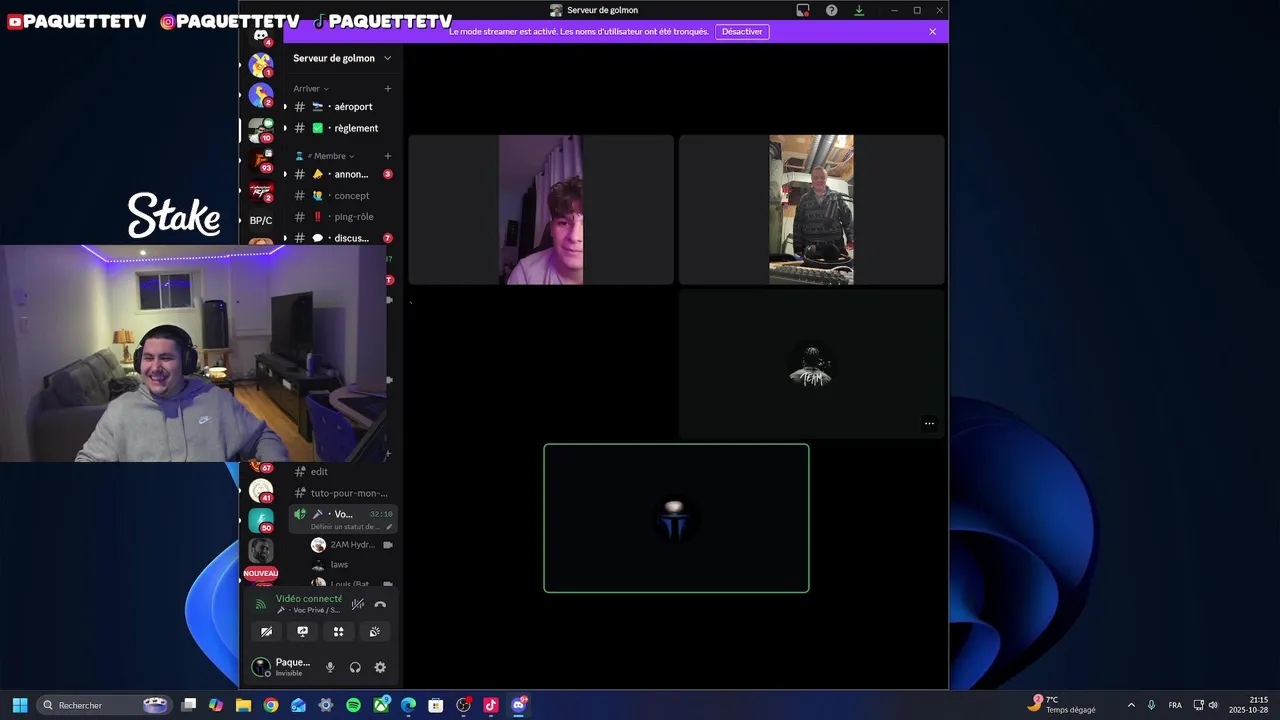Click the NOUVEAU unread mentions pill
The image size is (1280, 720).
click(261, 573)
